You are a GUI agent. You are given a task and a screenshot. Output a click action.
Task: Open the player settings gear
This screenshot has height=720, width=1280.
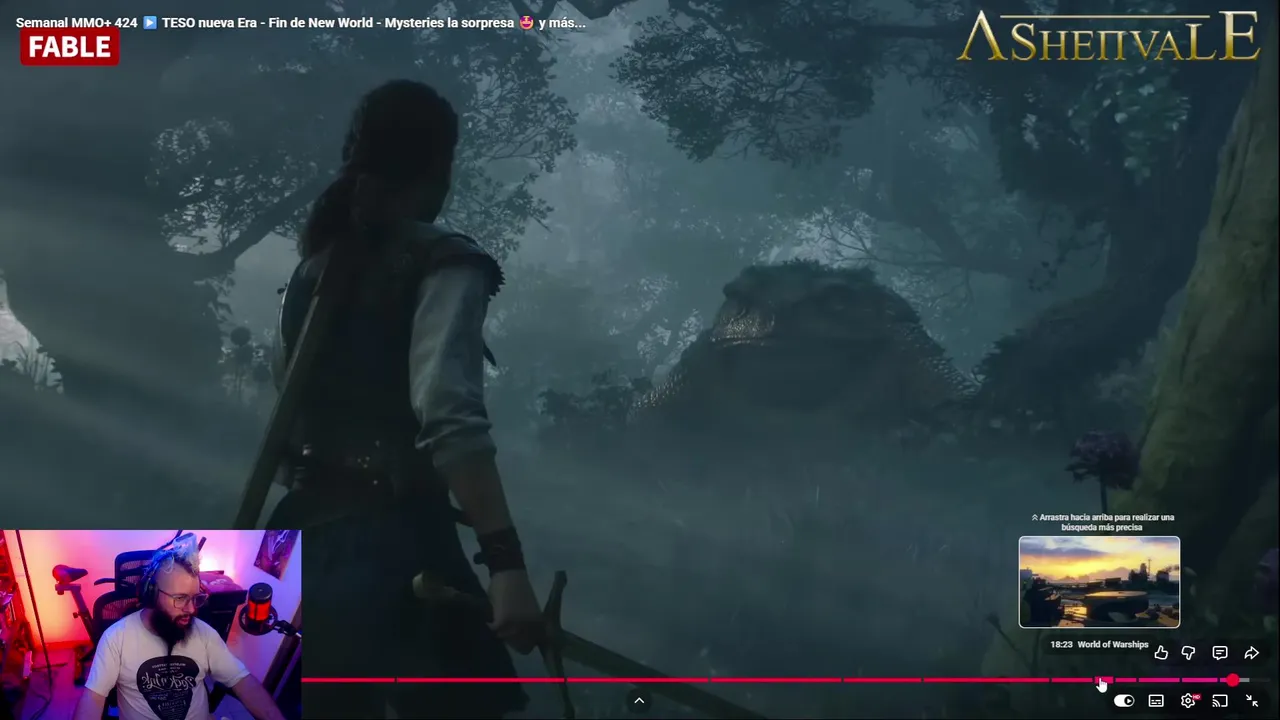pos(1188,701)
